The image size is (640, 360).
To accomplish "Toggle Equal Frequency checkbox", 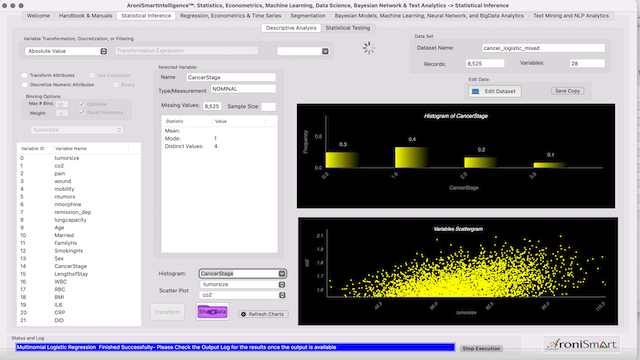I will point(82,113).
